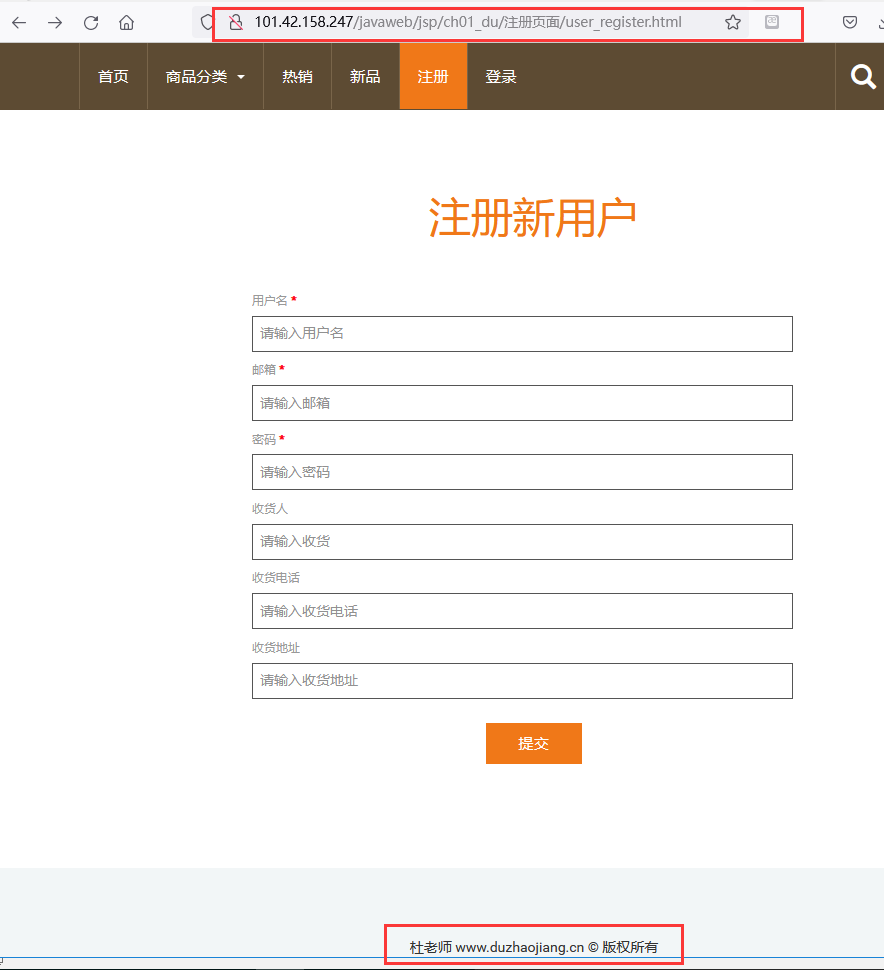This screenshot has height=970, width=884.
Task: Select the 收货地址 text box
Action: point(522,681)
